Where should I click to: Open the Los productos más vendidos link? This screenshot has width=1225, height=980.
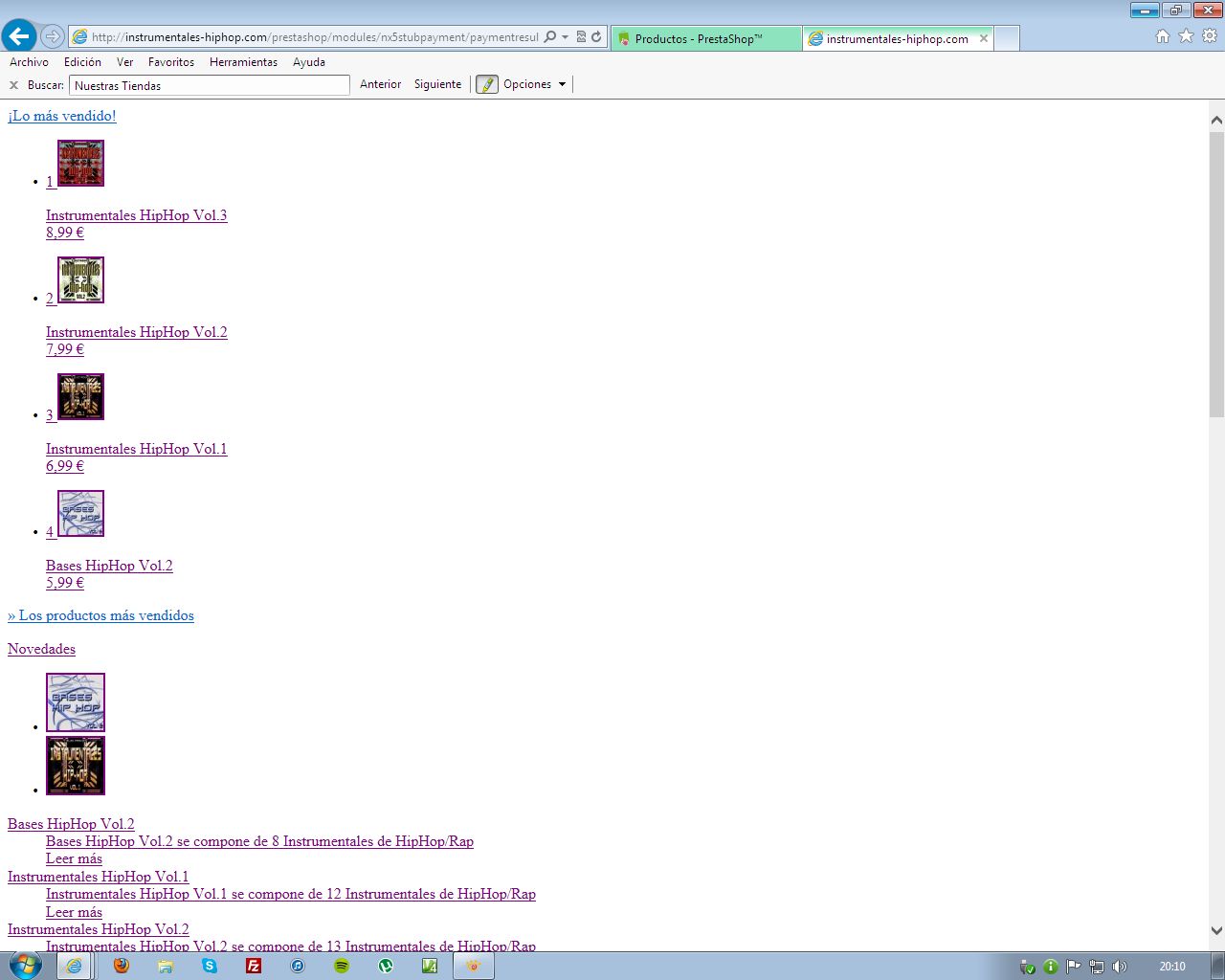pyautogui.click(x=100, y=615)
